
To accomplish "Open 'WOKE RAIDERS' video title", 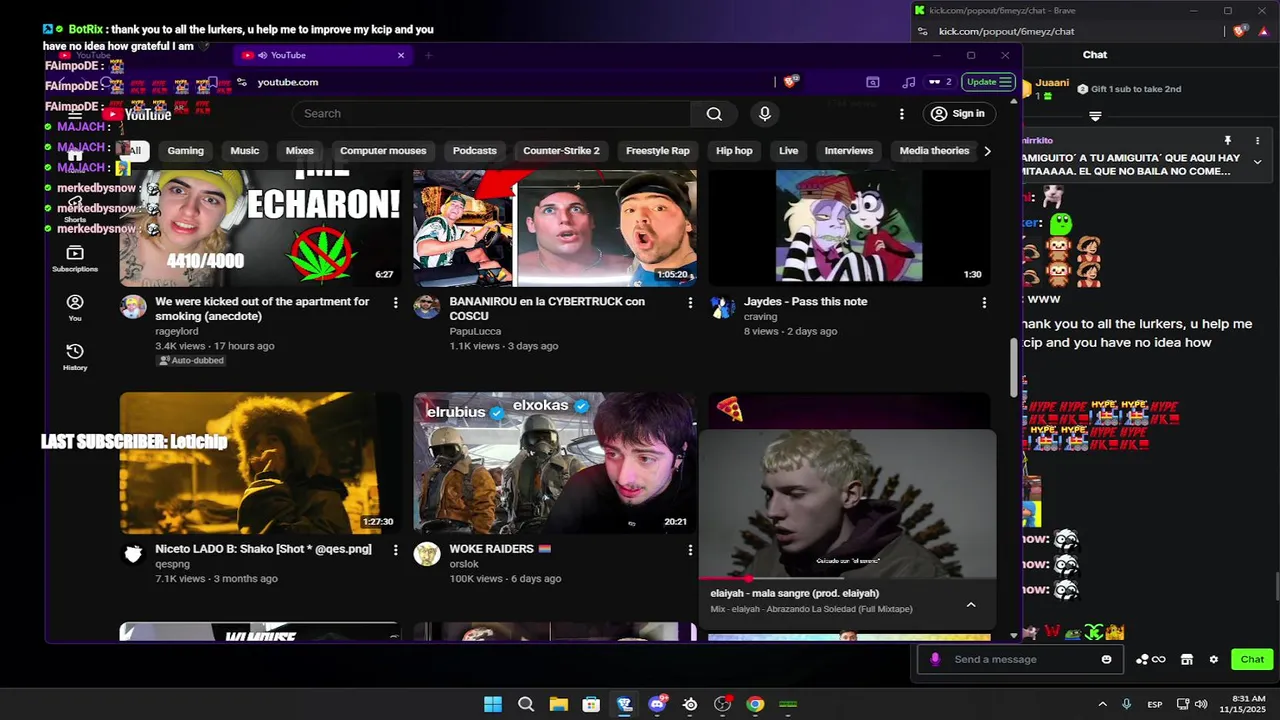I will pos(499,549).
